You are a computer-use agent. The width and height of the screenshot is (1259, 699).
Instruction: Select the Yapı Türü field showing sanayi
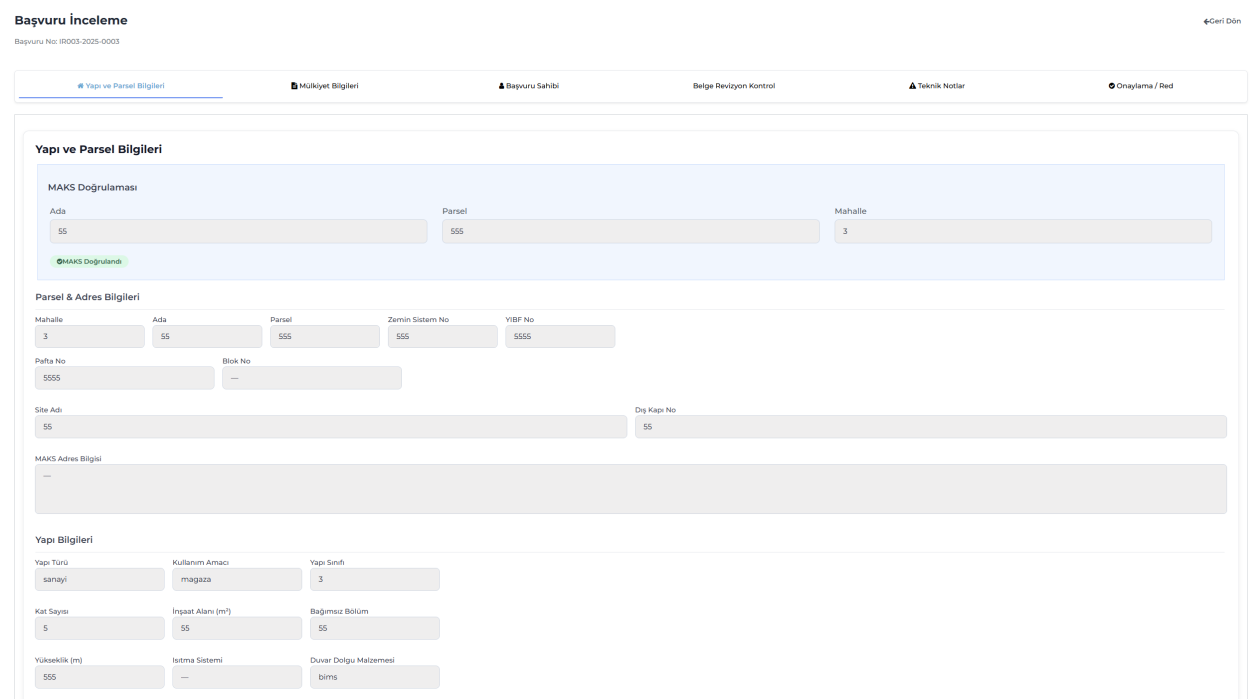(99, 580)
